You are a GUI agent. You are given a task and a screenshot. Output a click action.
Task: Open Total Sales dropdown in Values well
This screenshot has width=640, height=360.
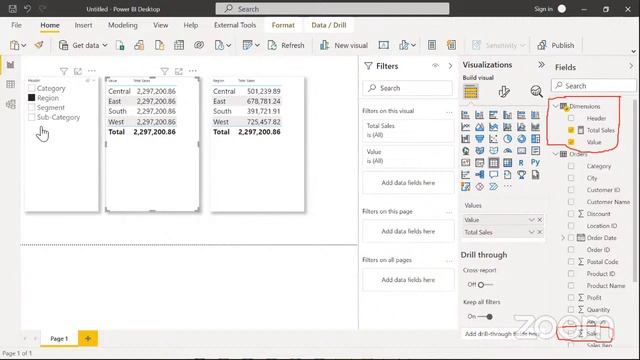(x=531, y=232)
